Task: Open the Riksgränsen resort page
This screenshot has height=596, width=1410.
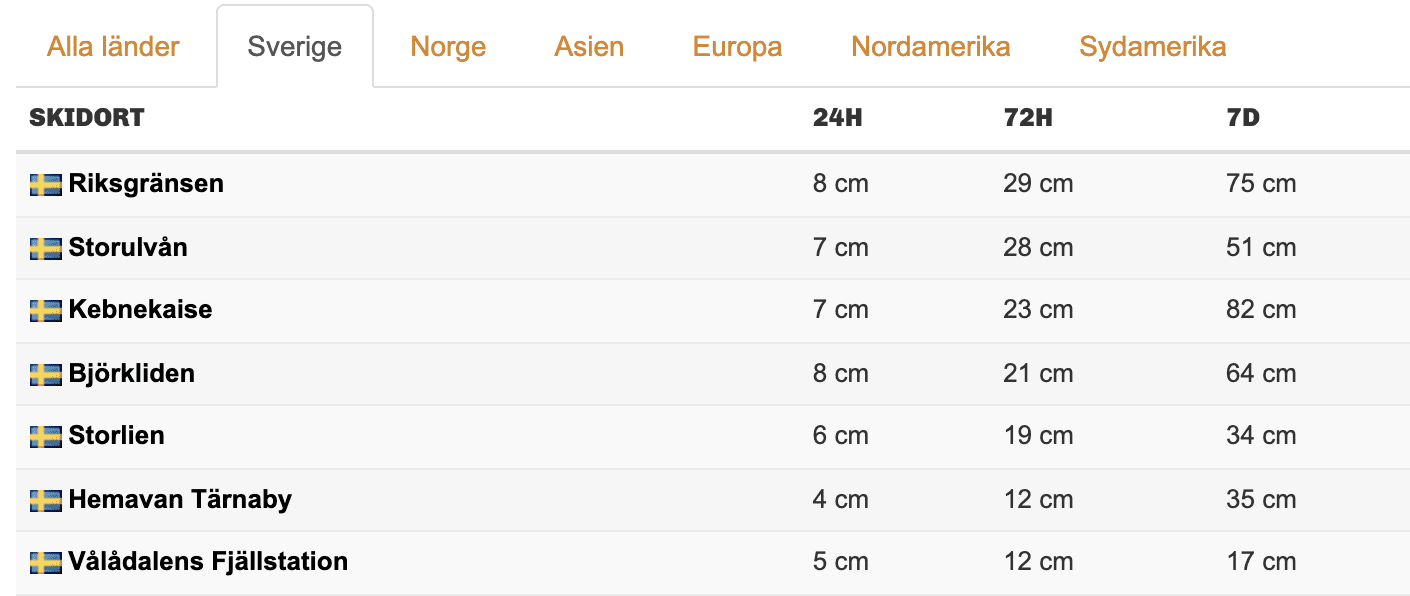Action: (145, 184)
